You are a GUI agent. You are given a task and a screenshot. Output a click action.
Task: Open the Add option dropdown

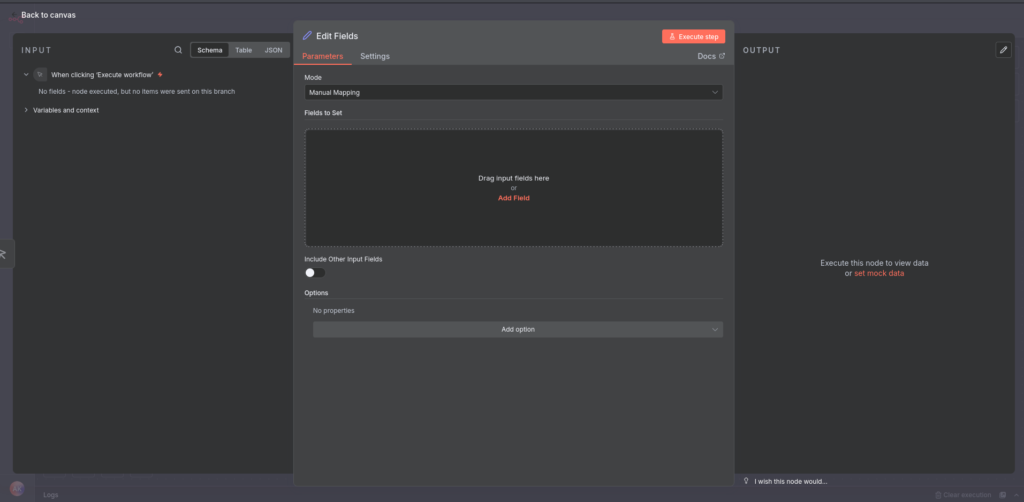click(x=517, y=329)
